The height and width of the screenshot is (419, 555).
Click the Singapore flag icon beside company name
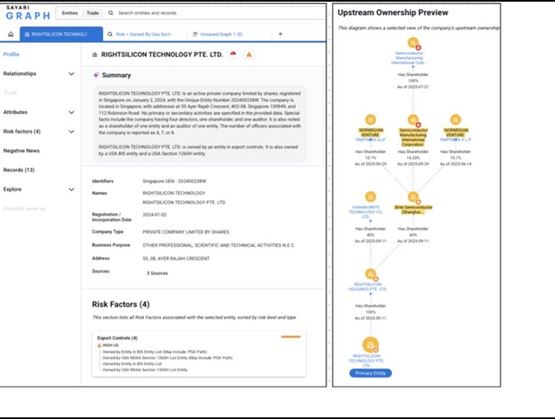click(233, 54)
